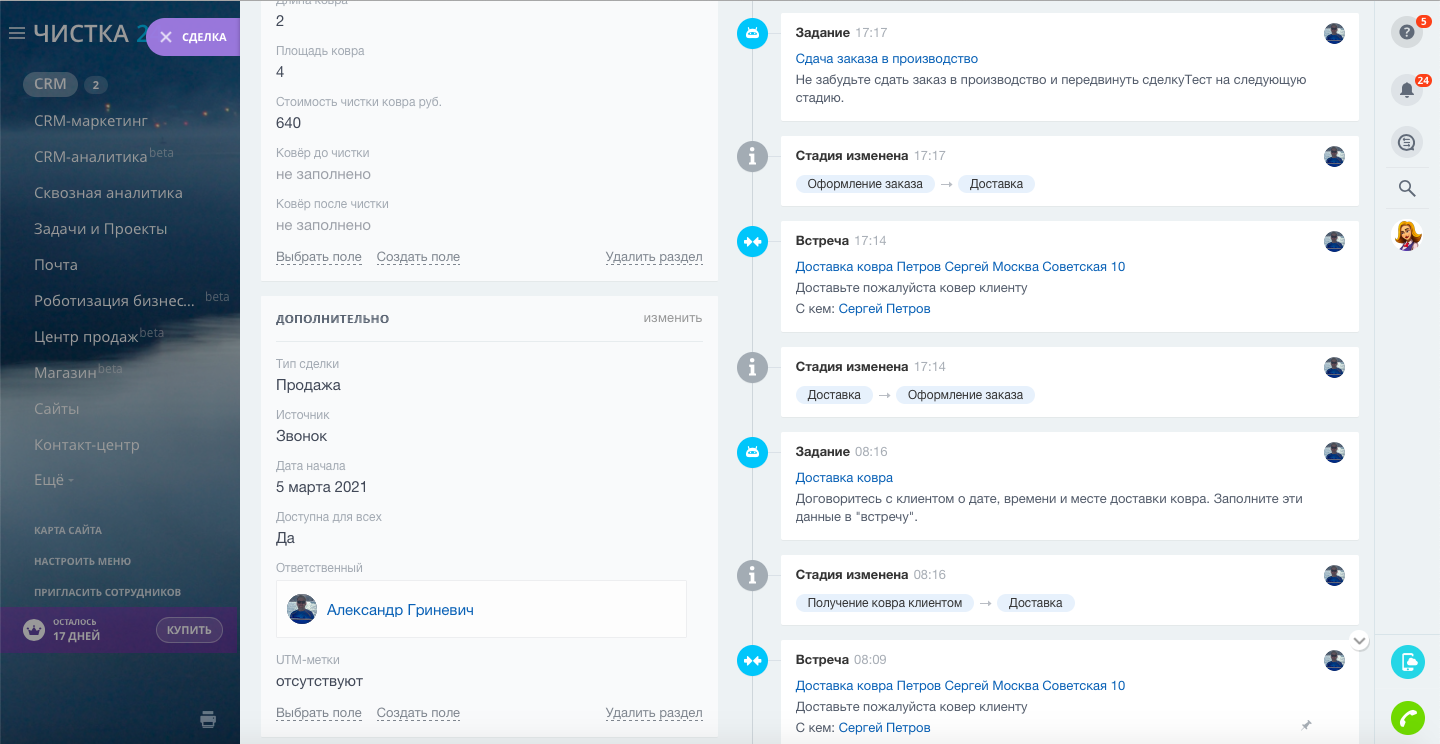1440x744 pixels.
Task: Click the КУПИТЬ button
Action: point(189,630)
